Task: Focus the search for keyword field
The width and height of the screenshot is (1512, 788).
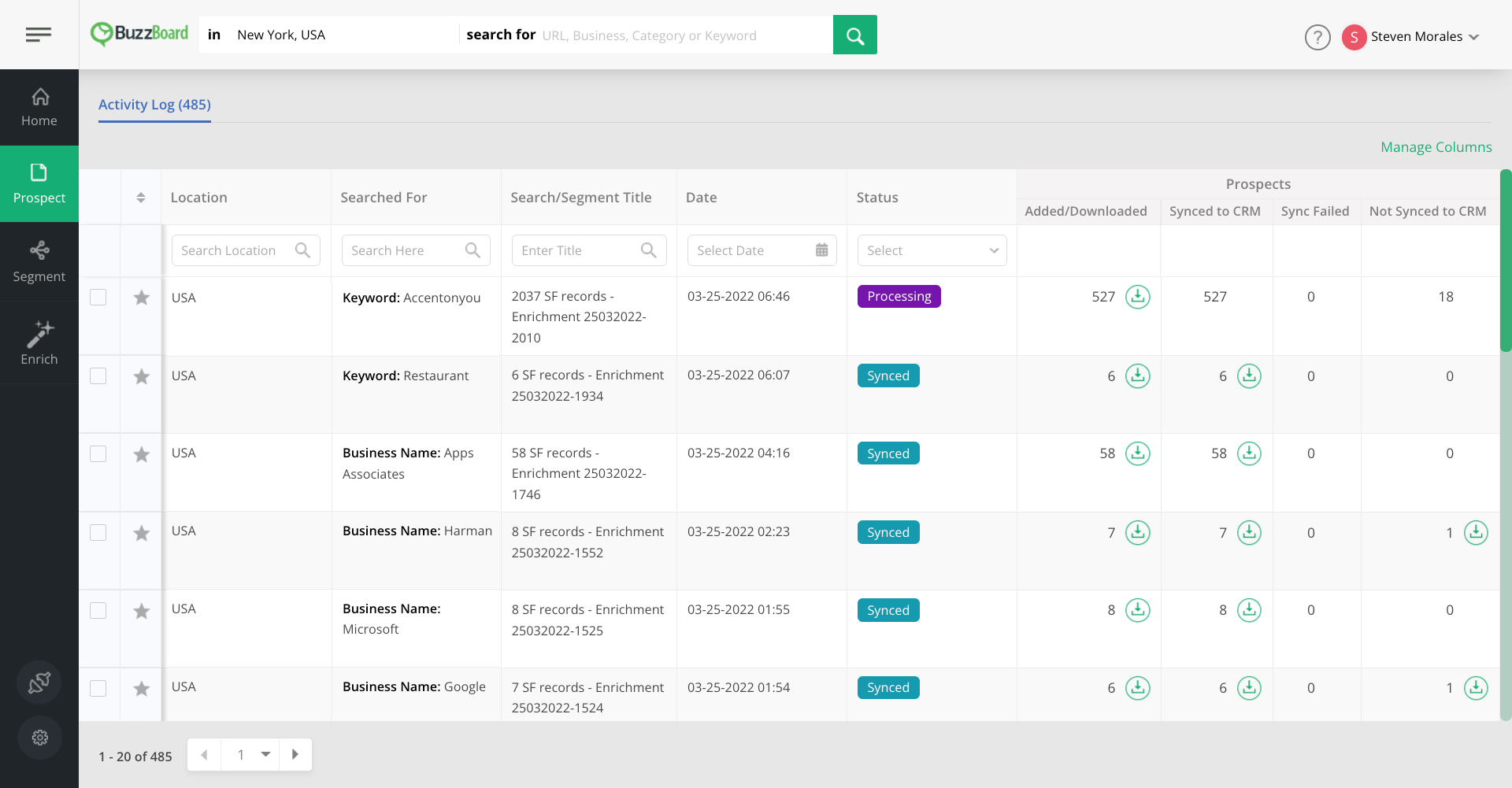Action: [x=684, y=35]
